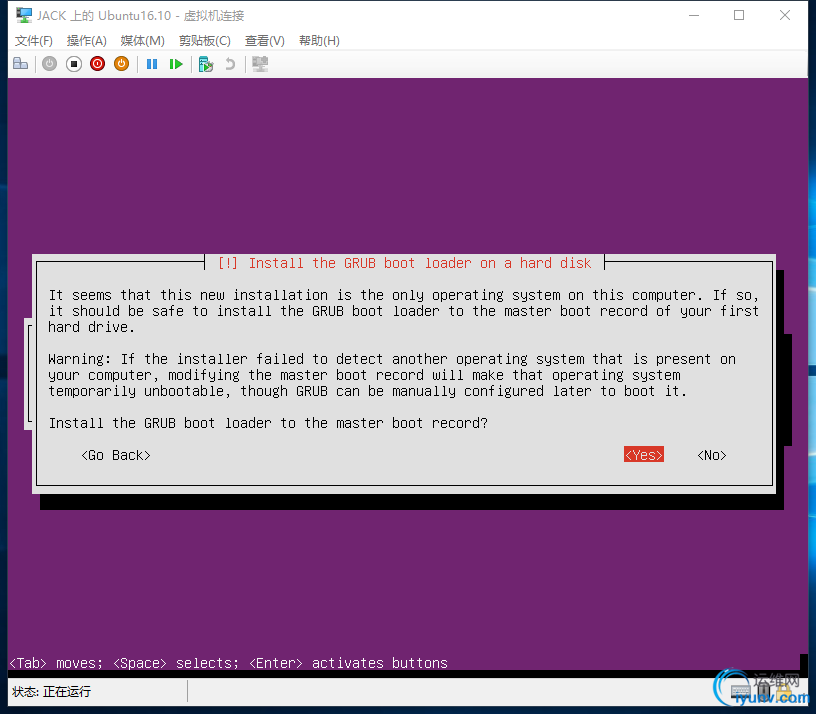Click the orange Save state icon

pyautogui.click(x=121, y=64)
